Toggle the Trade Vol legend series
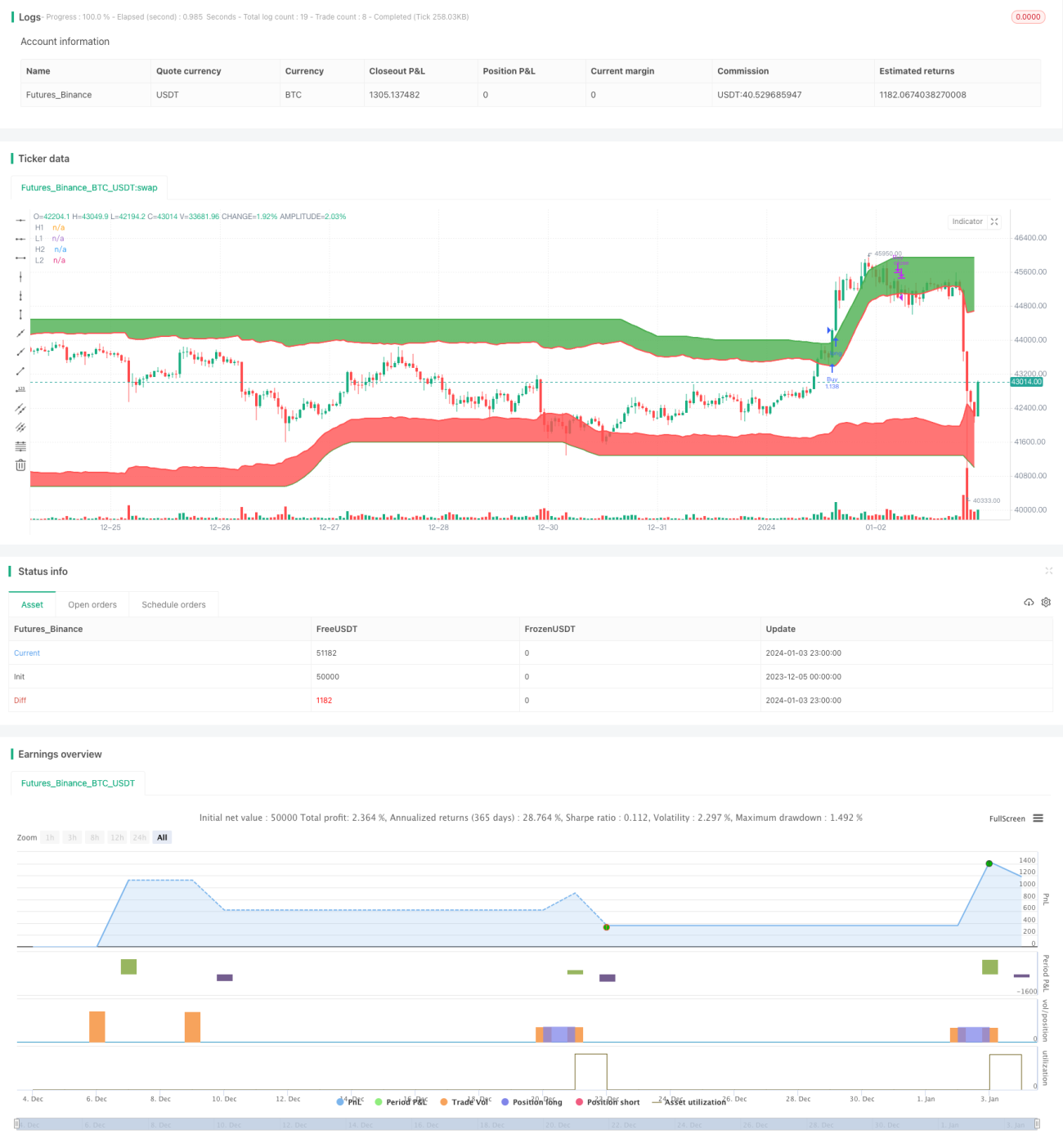This screenshot has height=1148, width=1063. click(x=464, y=1102)
